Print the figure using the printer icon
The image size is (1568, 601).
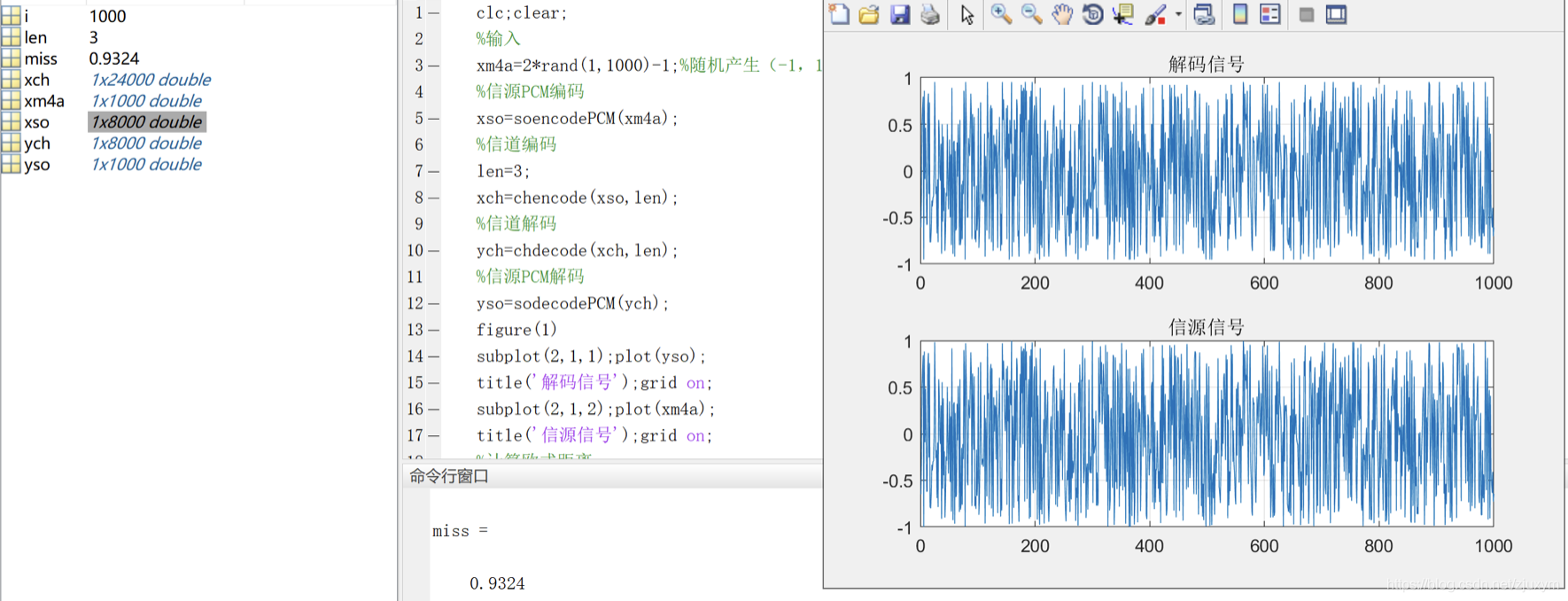930,14
